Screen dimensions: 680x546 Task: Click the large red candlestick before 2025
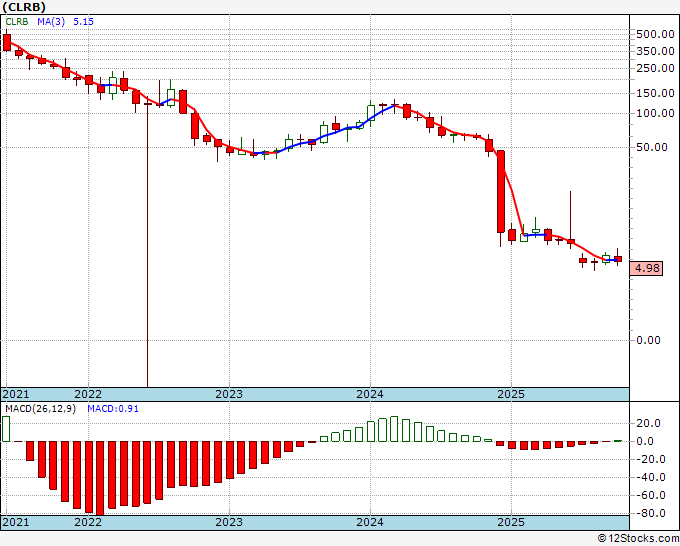pyautogui.click(x=500, y=192)
